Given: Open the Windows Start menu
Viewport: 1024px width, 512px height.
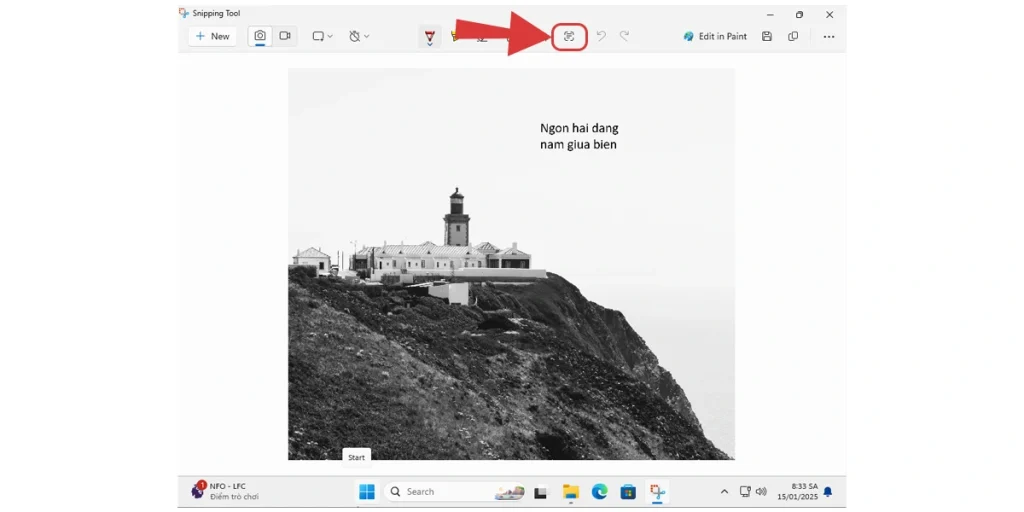Looking at the screenshot, I should tap(367, 492).
